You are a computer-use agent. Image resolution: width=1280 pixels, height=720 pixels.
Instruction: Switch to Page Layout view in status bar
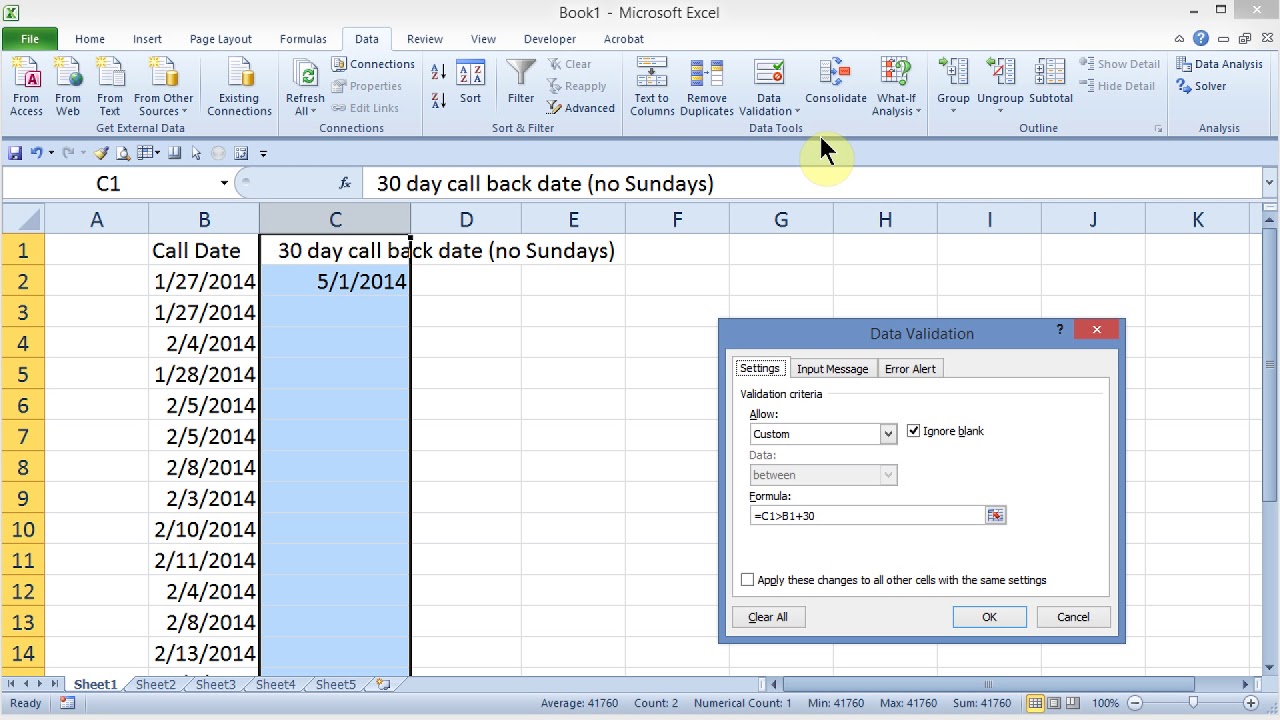(x=1055, y=703)
